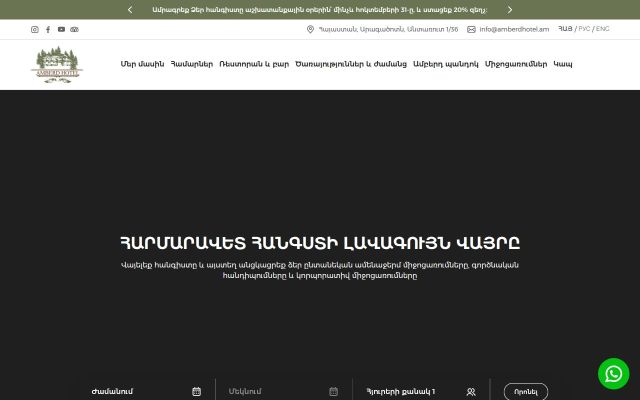This screenshot has height=400, width=640.
Task: Click the email envelope icon
Action: point(471,29)
